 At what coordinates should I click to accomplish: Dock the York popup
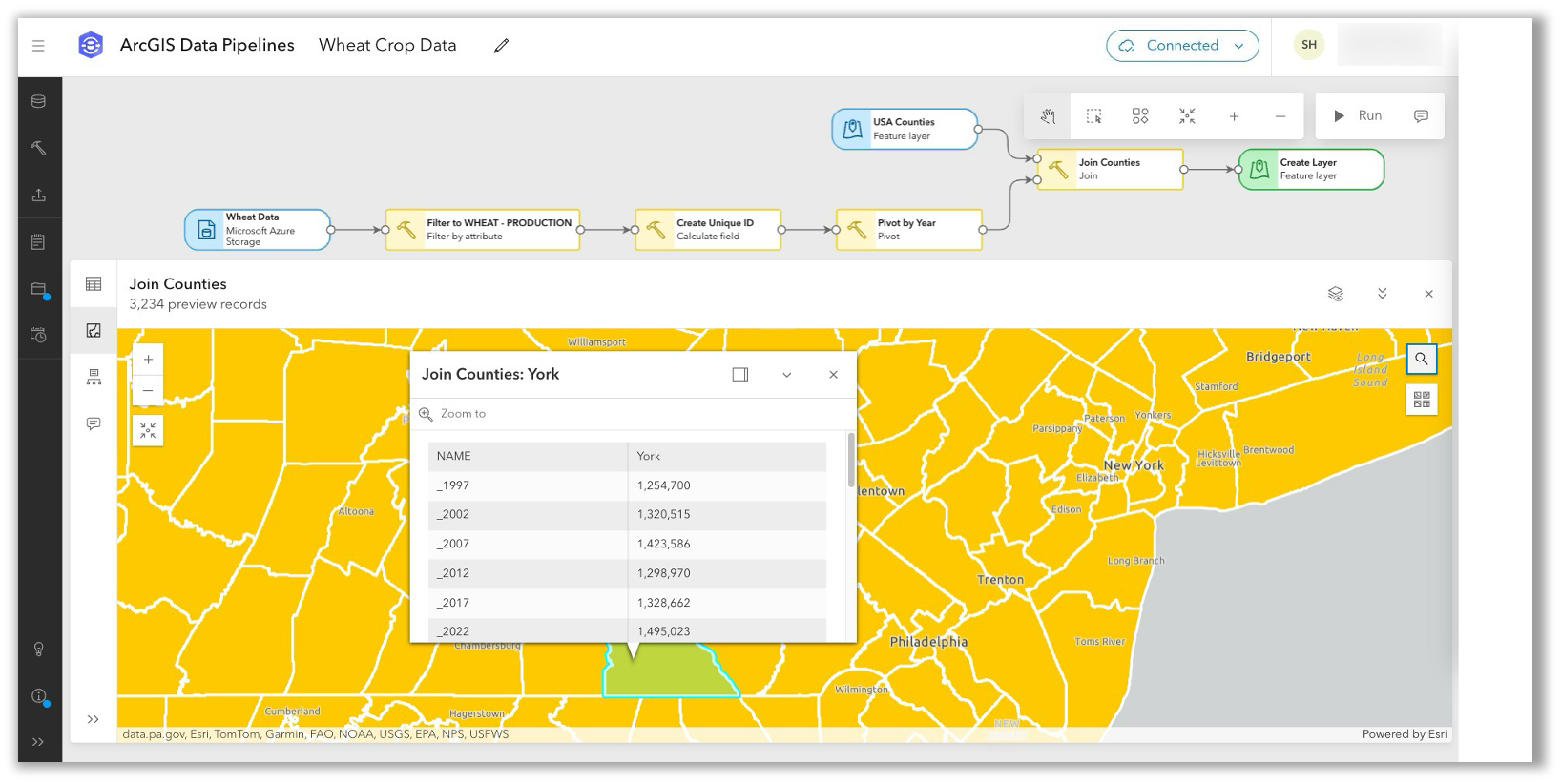tap(740, 375)
